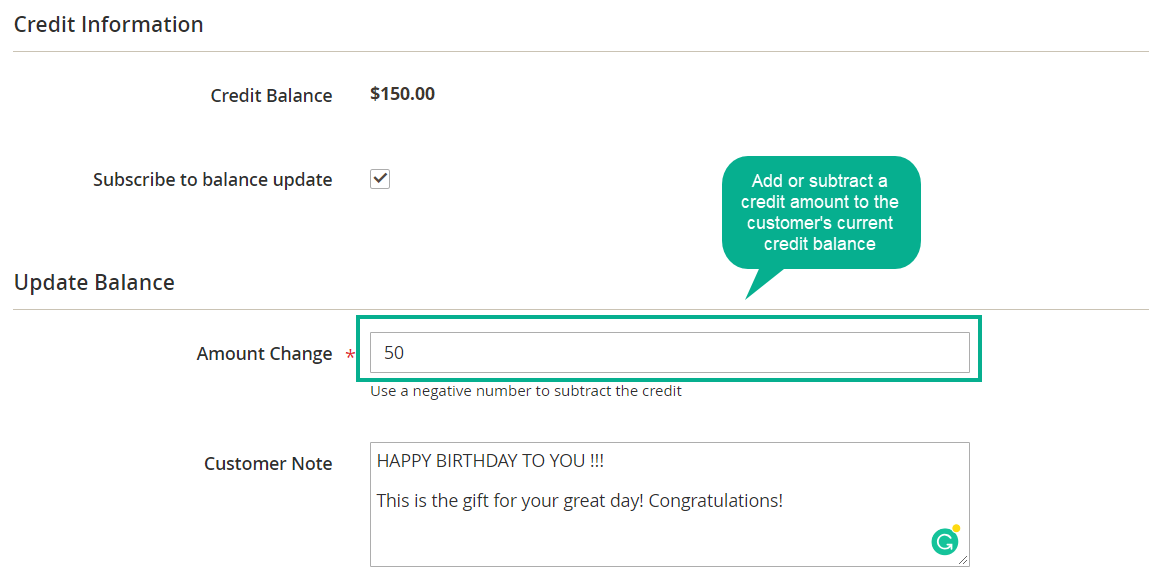Screen dimensions: 1149x580
Task: Click the yellow Grammarly notification dot
Action: (x=956, y=528)
